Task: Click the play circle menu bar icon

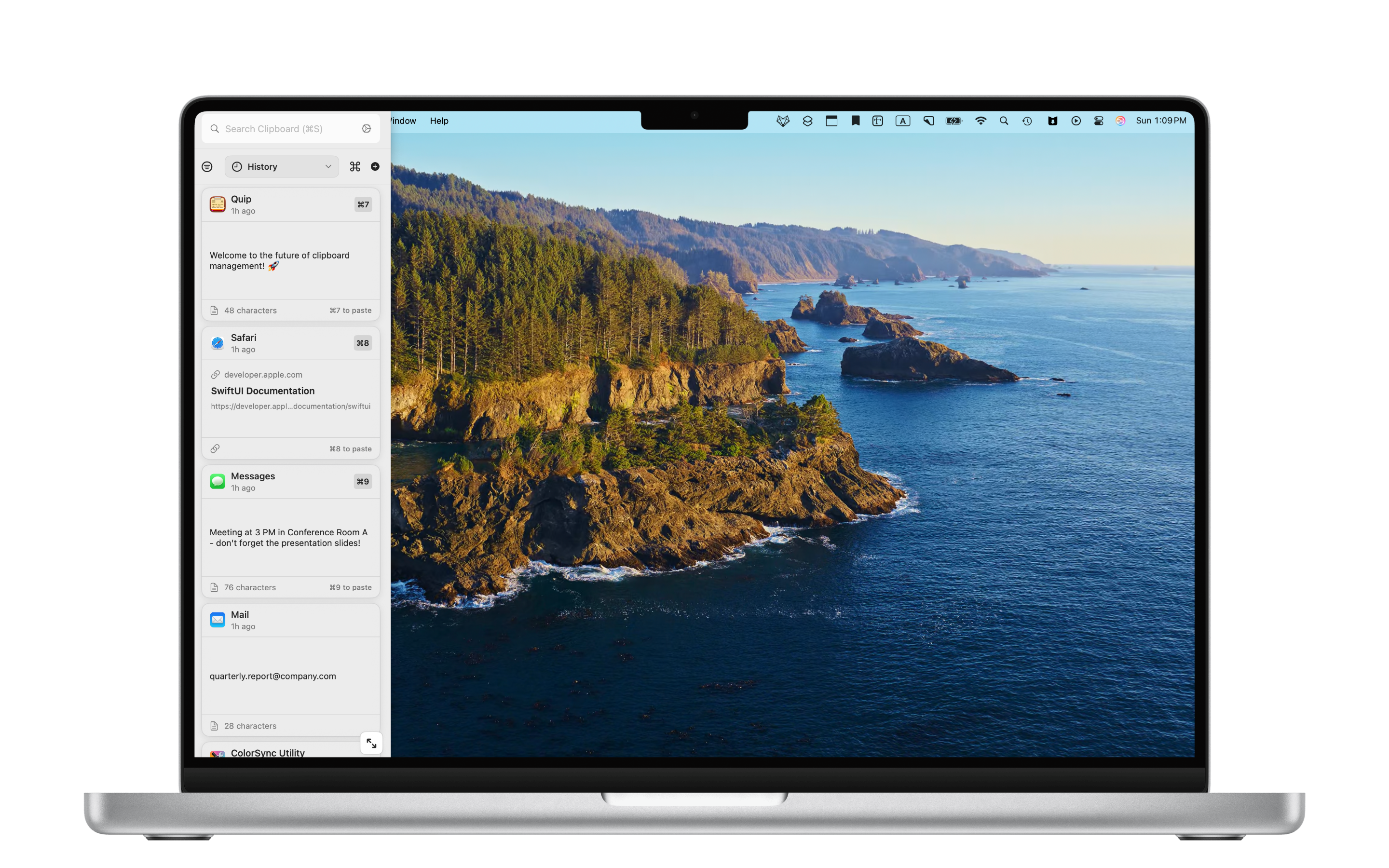Action: [1076, 121]
